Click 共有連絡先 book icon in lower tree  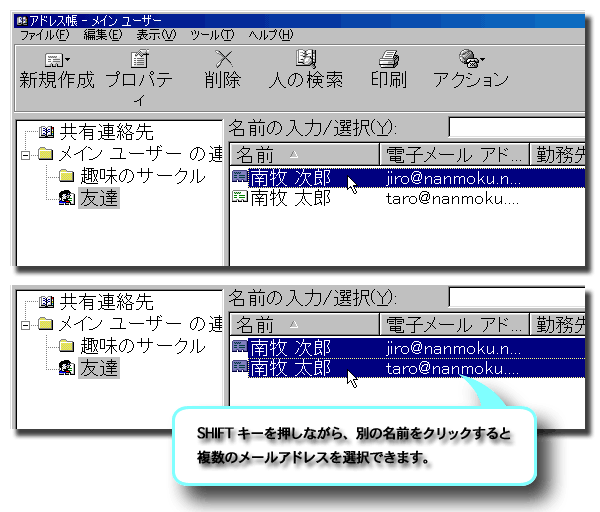tap(47, 302)
